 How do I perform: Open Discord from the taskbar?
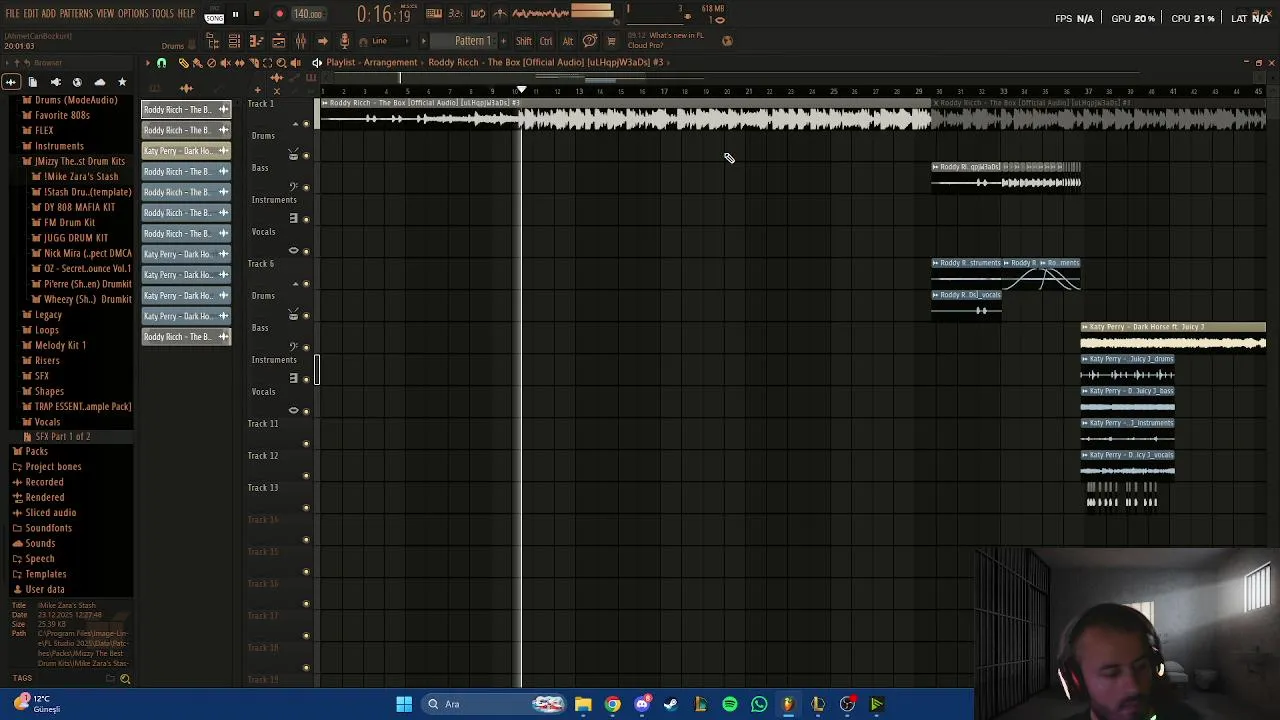coord(642,704)
